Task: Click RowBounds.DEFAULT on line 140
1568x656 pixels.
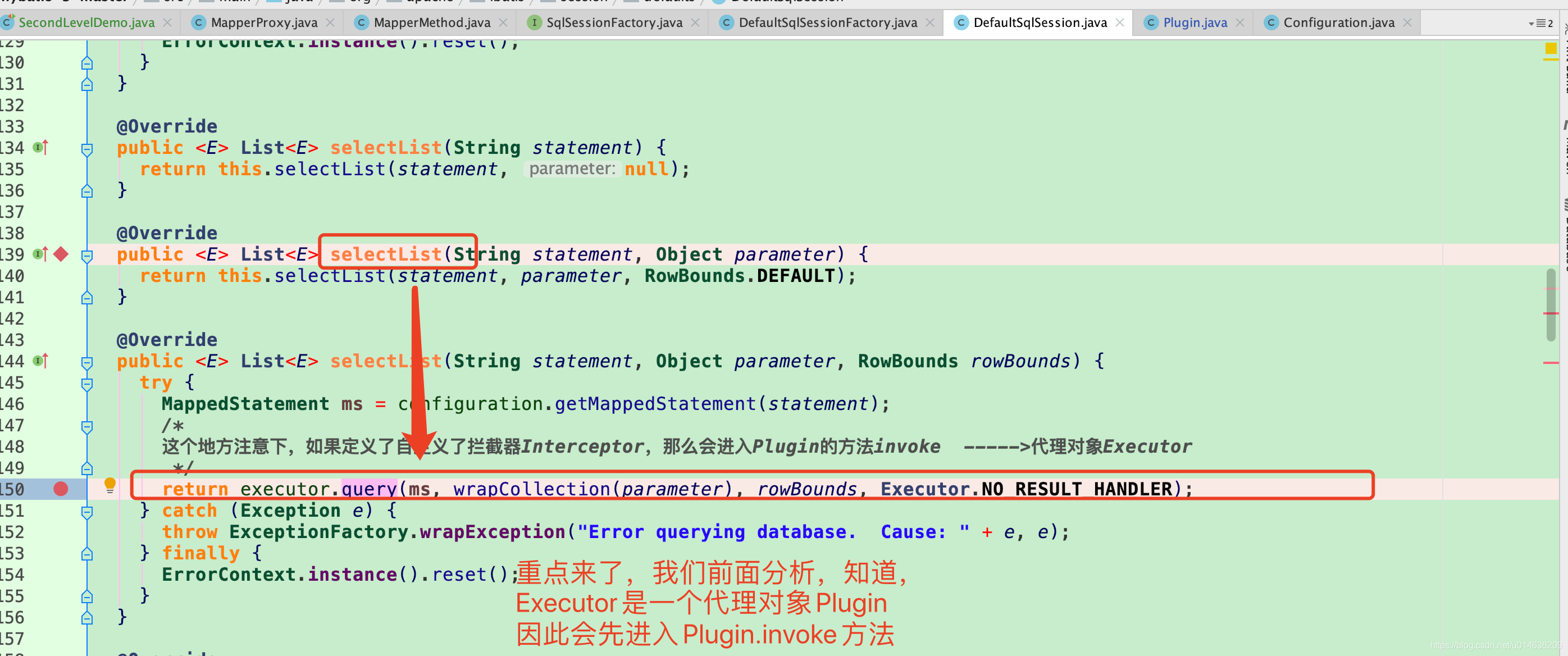Action: coord(740,276)
